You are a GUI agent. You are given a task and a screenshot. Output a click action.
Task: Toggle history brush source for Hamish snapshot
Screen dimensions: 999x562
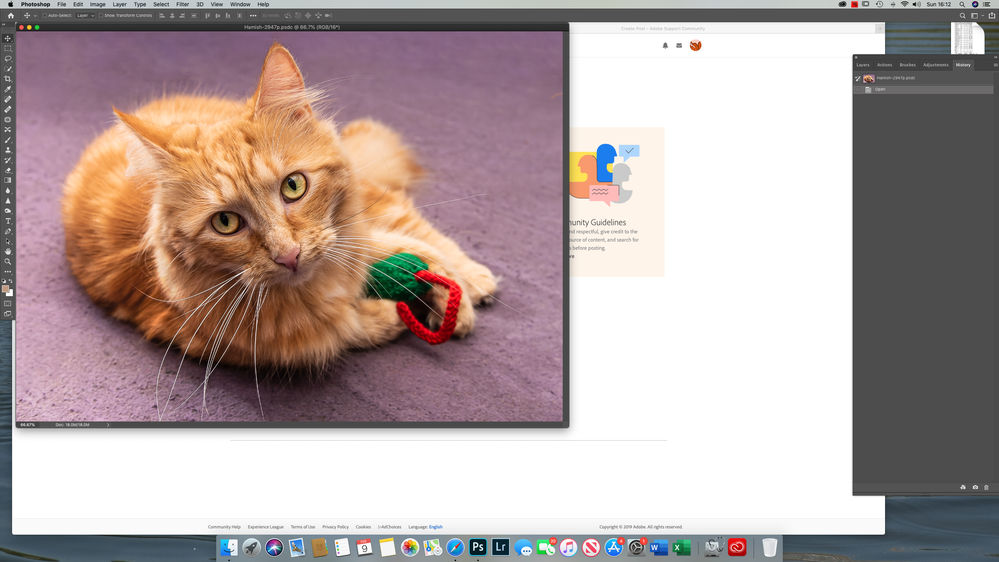858,78
